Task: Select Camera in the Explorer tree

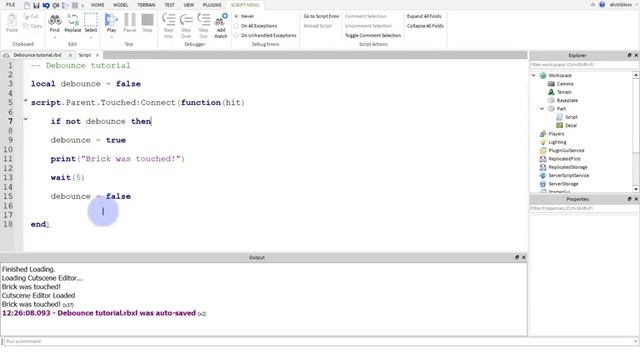Action: click(561, 84)
